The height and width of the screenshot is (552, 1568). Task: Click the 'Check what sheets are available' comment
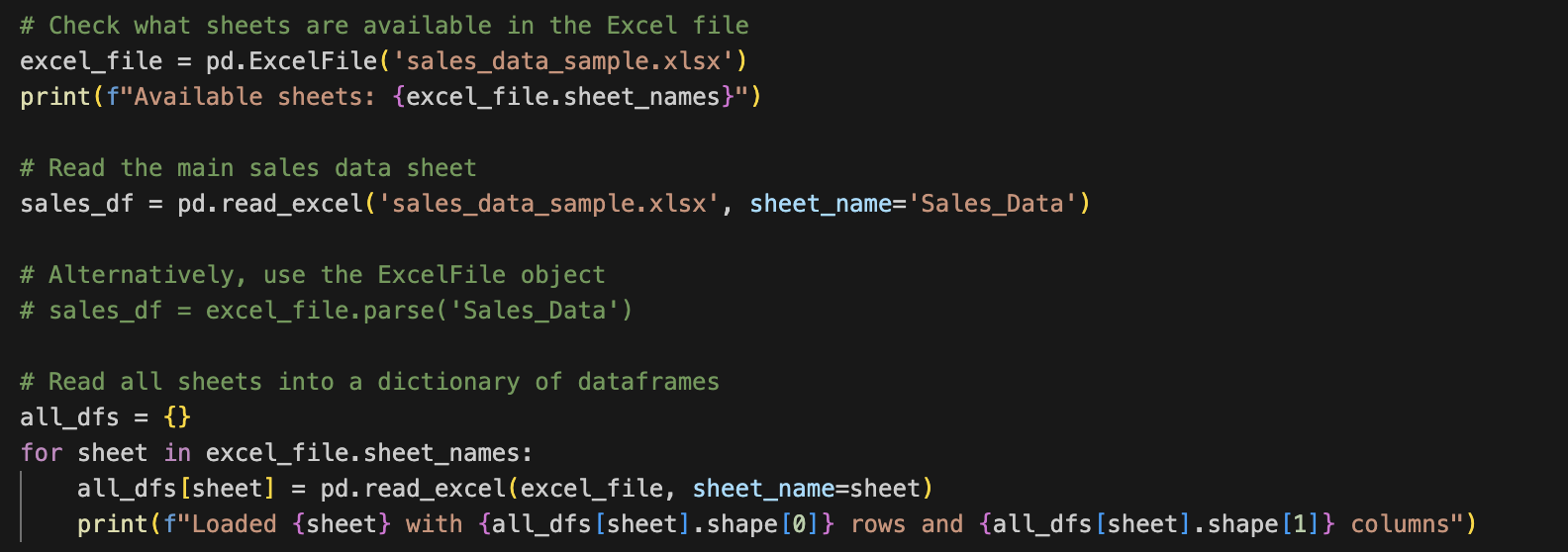pos(384,26)
